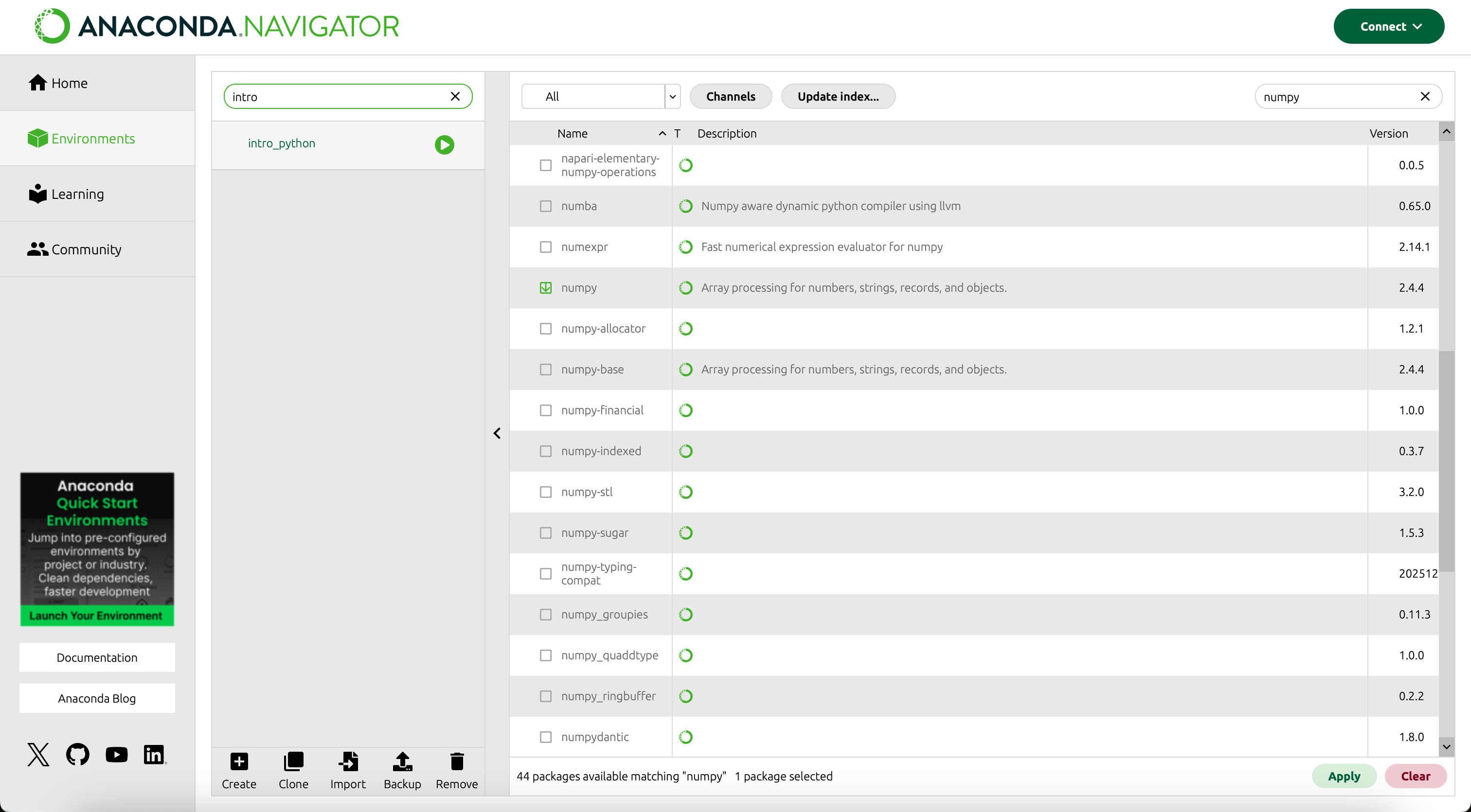Open the GitHub icon link
The image size is (1471, 812).
[78, 754]
